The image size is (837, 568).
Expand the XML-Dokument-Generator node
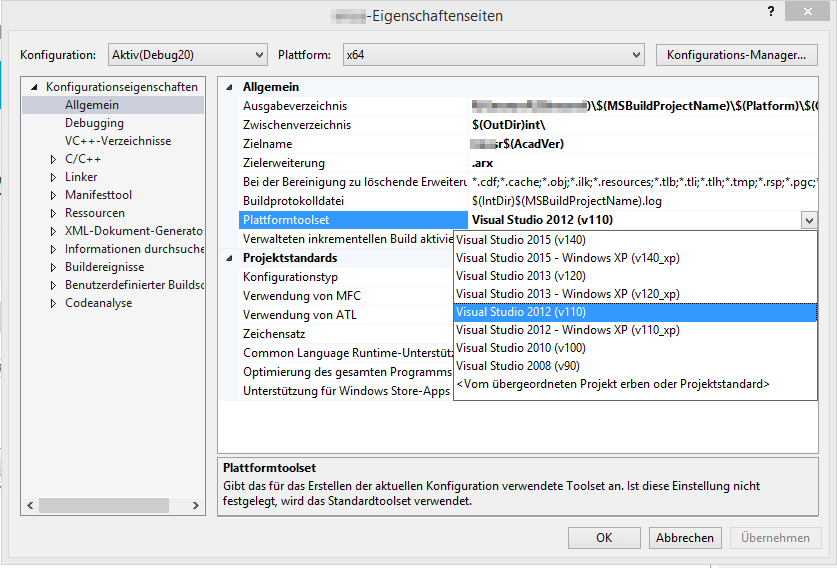(x=53, y=231)
